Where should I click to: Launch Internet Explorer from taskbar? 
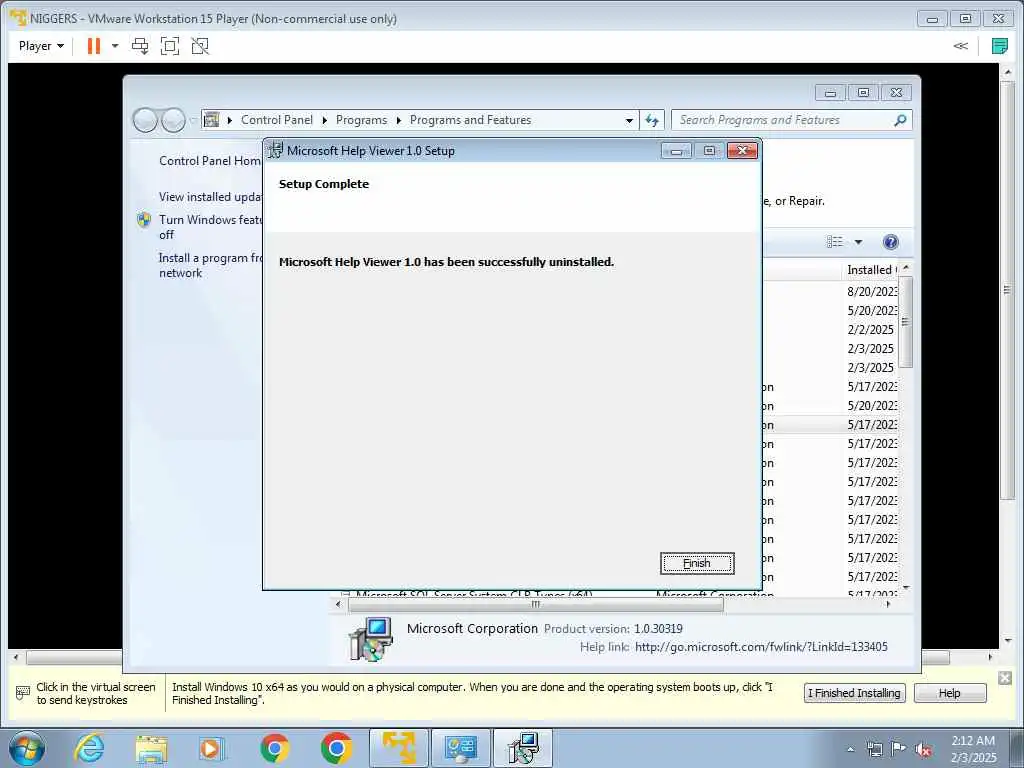89,748
